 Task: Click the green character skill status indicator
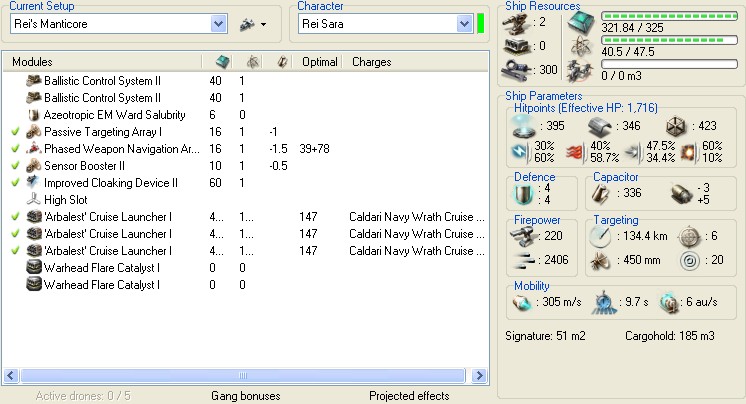click(x=481, y=24)
